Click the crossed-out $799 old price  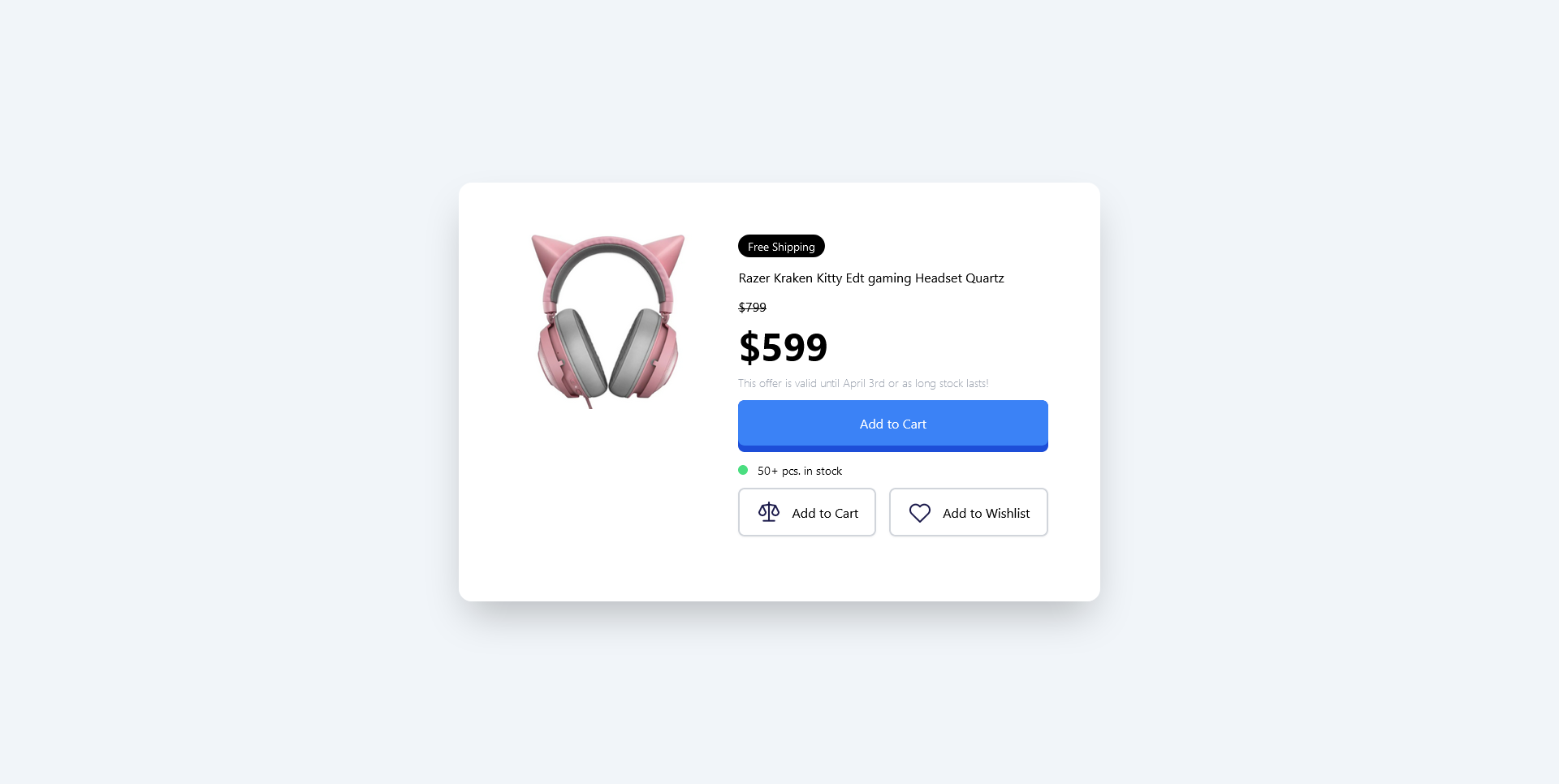pyautogui.click(x=752, y=308)
